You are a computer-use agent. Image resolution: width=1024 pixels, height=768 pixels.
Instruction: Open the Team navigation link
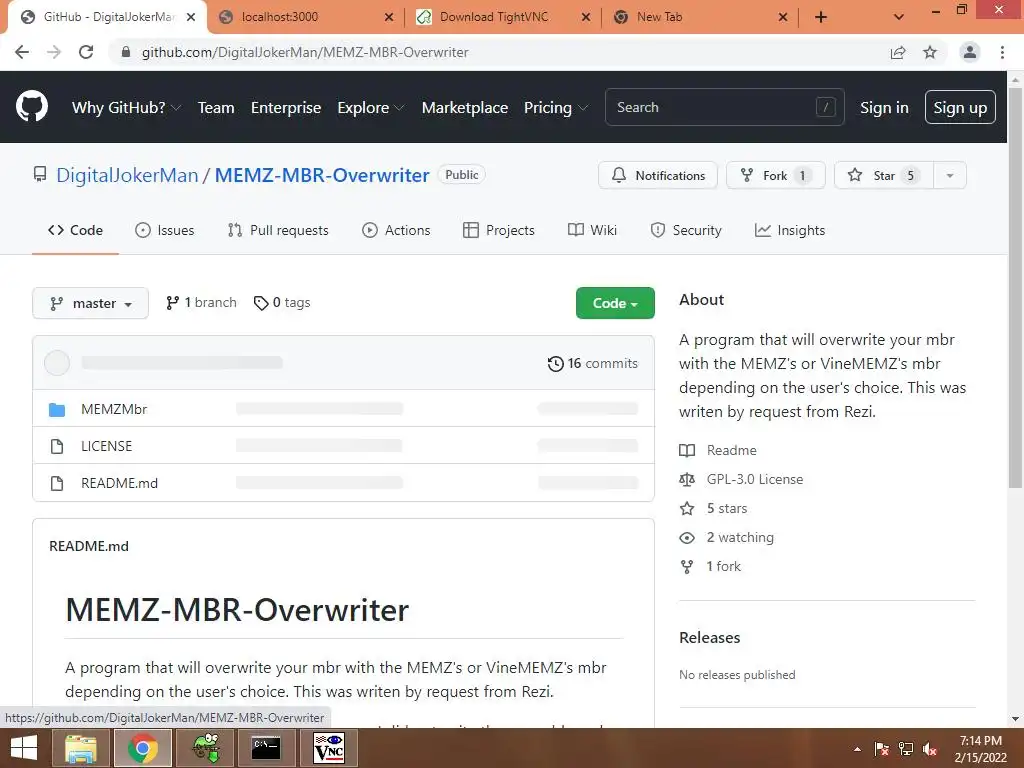(x=216, y=107)
